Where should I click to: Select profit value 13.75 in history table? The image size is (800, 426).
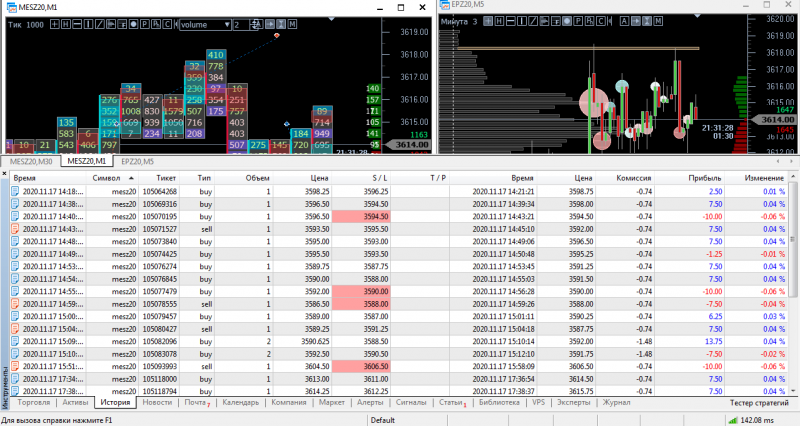point(713,341)
